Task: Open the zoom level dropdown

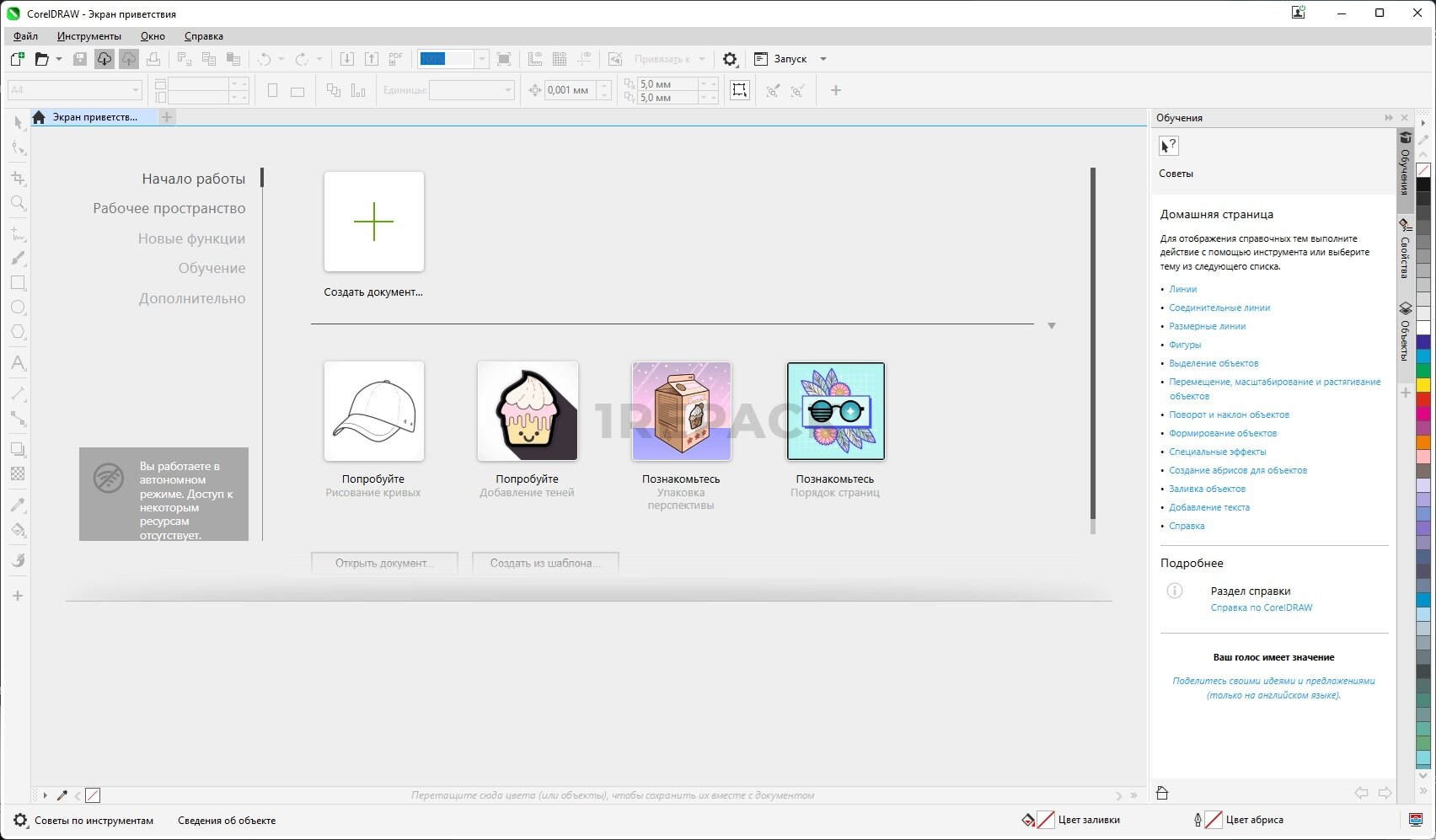Action: [482, 59]
